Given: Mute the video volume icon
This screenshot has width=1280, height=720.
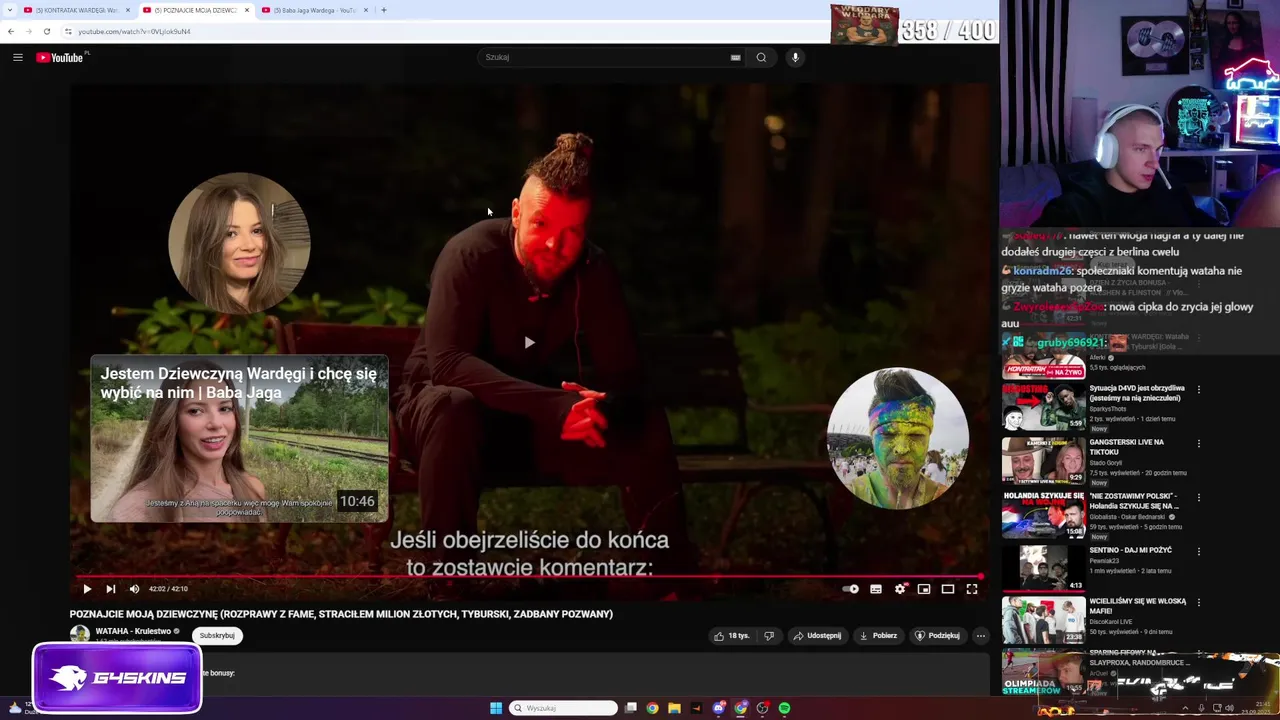Looking at the screenshot, I should [135, 589].
